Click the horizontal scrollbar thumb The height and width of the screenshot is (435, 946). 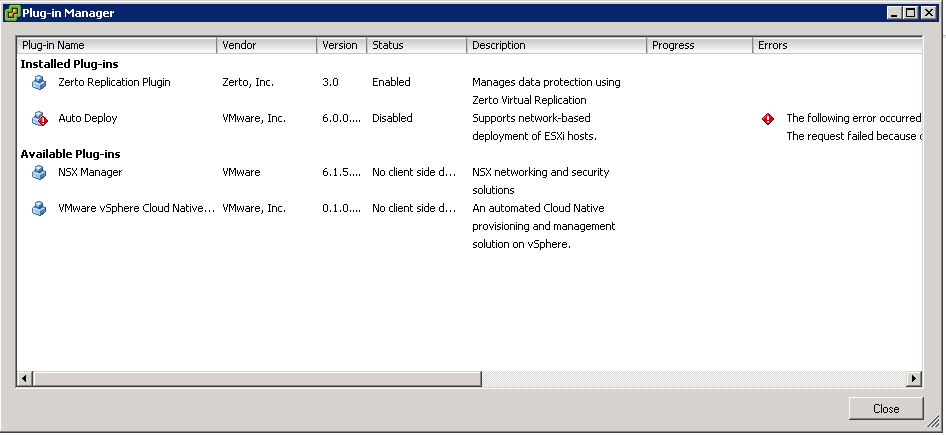pos(257,379)
